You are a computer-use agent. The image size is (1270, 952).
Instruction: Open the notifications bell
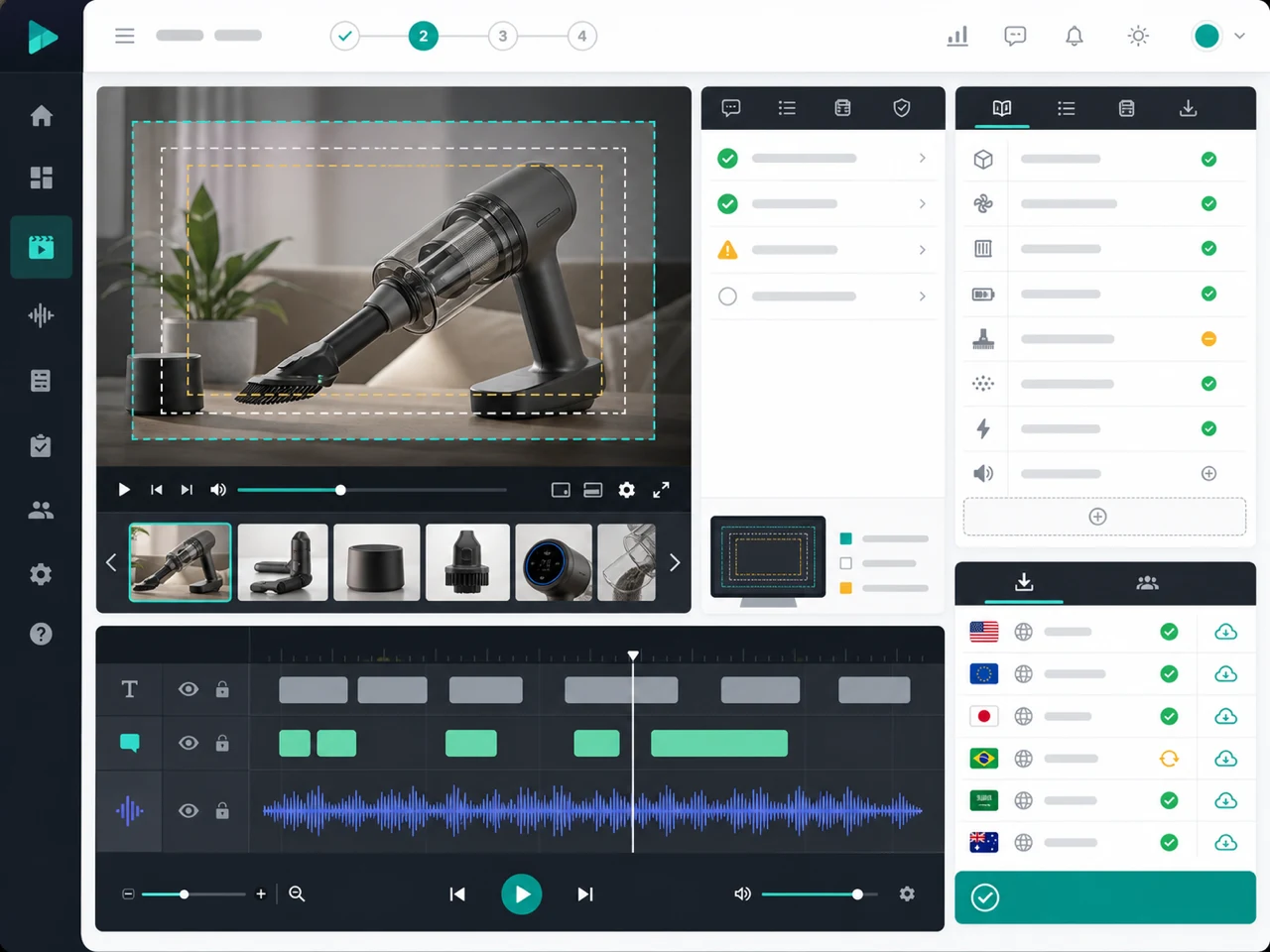pos(1075,37)
